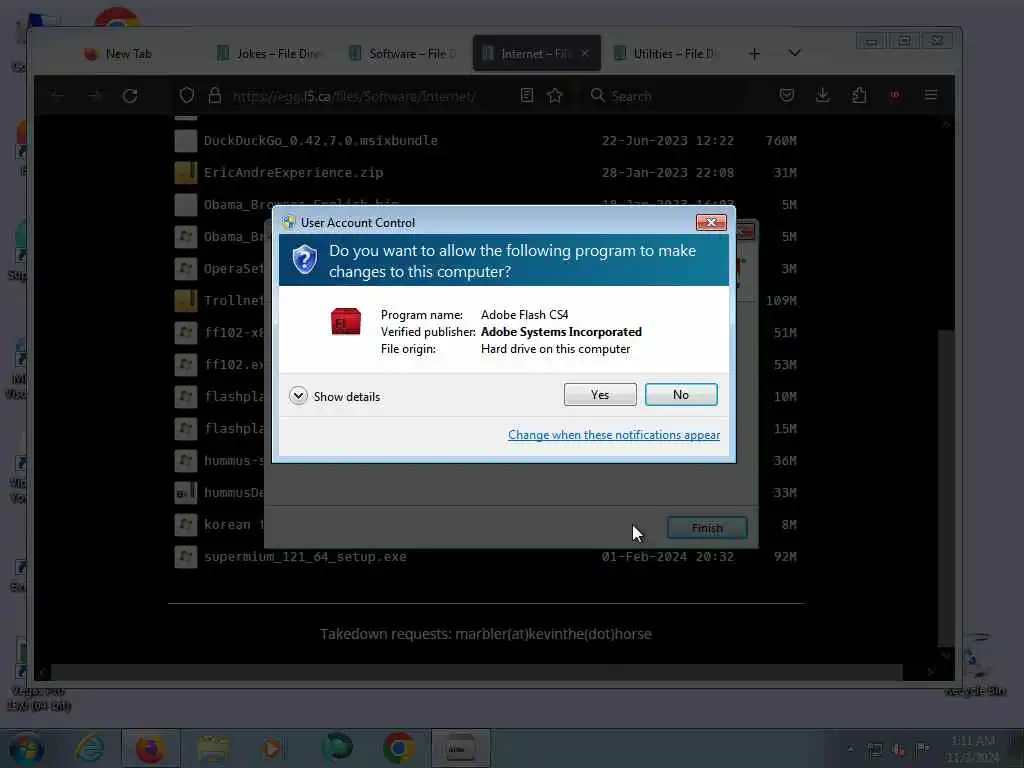
Task: Open Google Chrome from the taskbar
Action: (398, 748)
